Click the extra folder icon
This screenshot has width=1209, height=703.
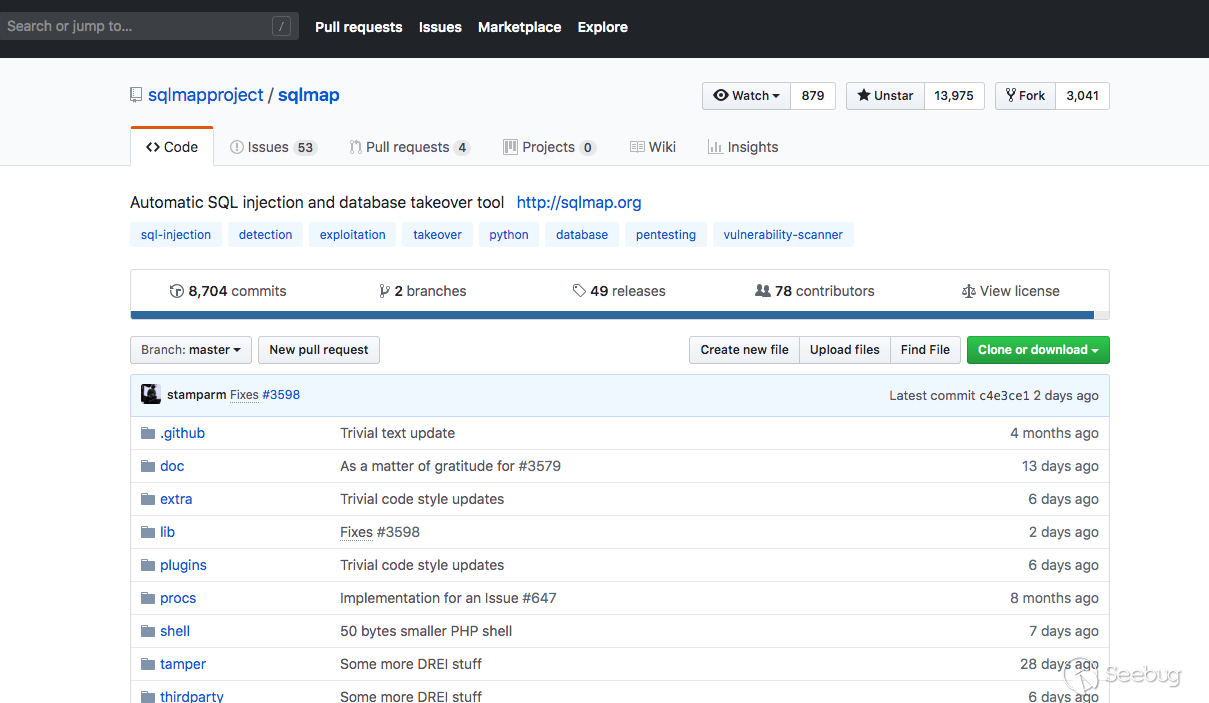tap(148, 499)
